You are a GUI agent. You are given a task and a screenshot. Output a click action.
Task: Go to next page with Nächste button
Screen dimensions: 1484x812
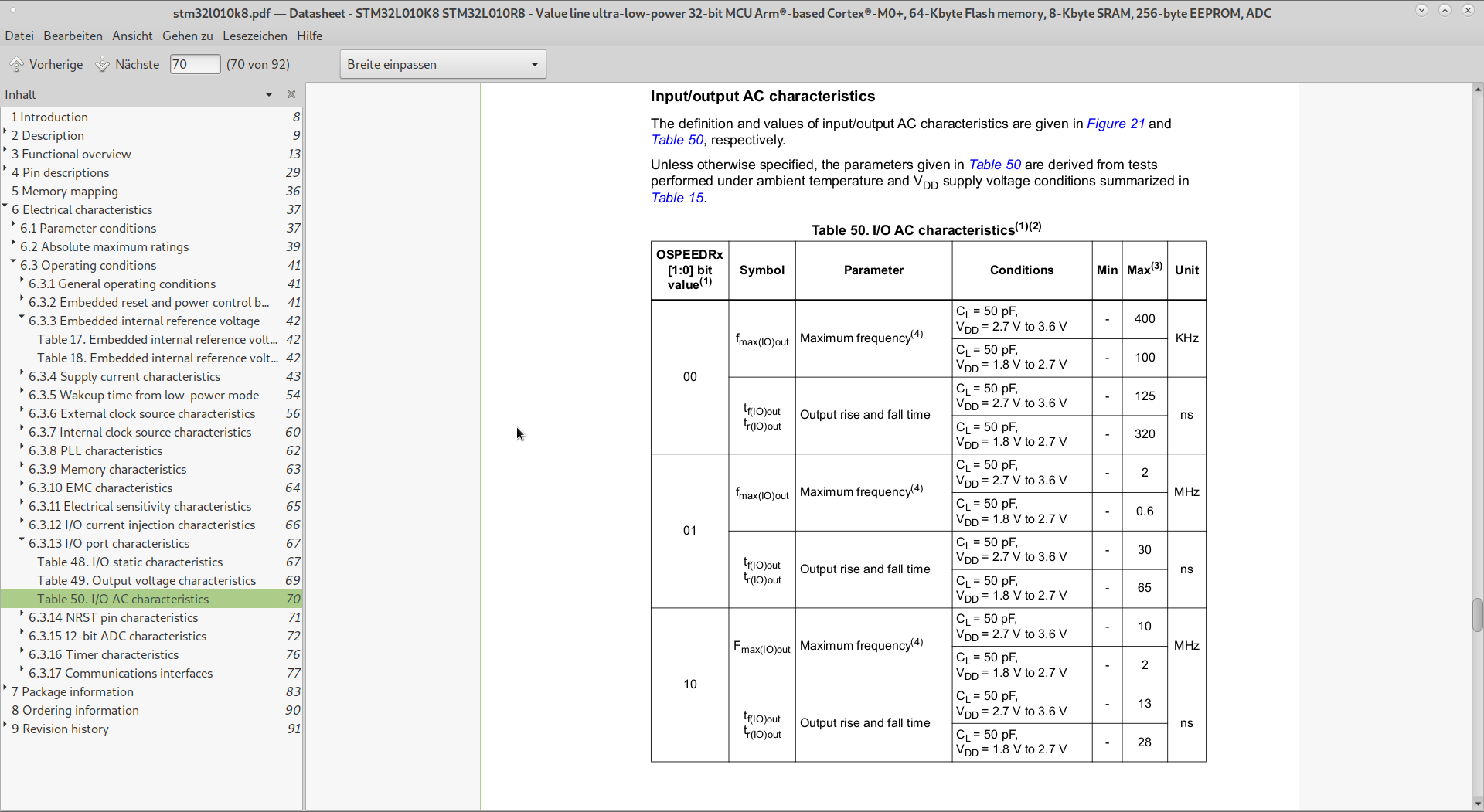[x=128, y=65]
